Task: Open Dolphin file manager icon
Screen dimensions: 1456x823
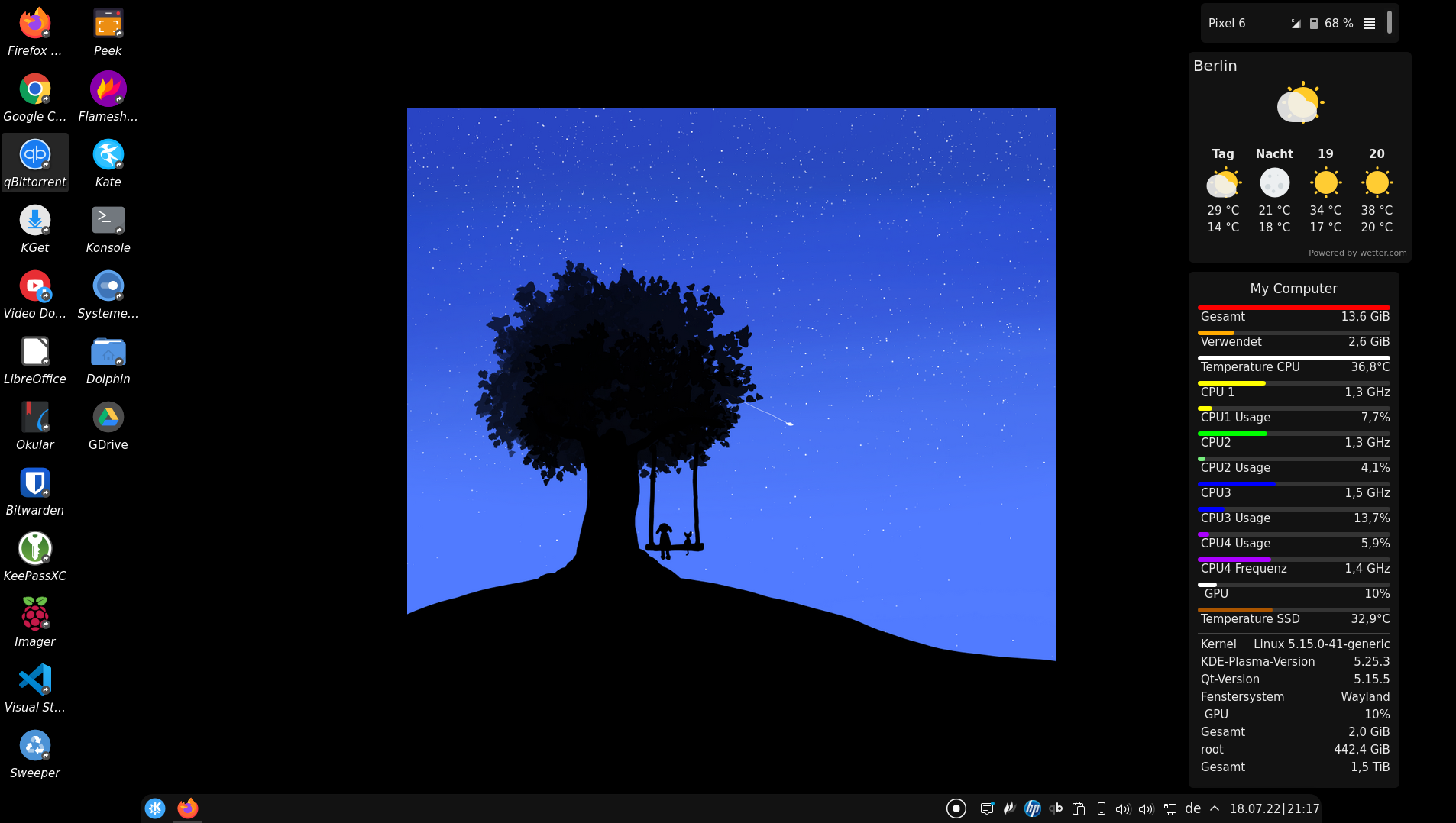Action: pos(108,360)
